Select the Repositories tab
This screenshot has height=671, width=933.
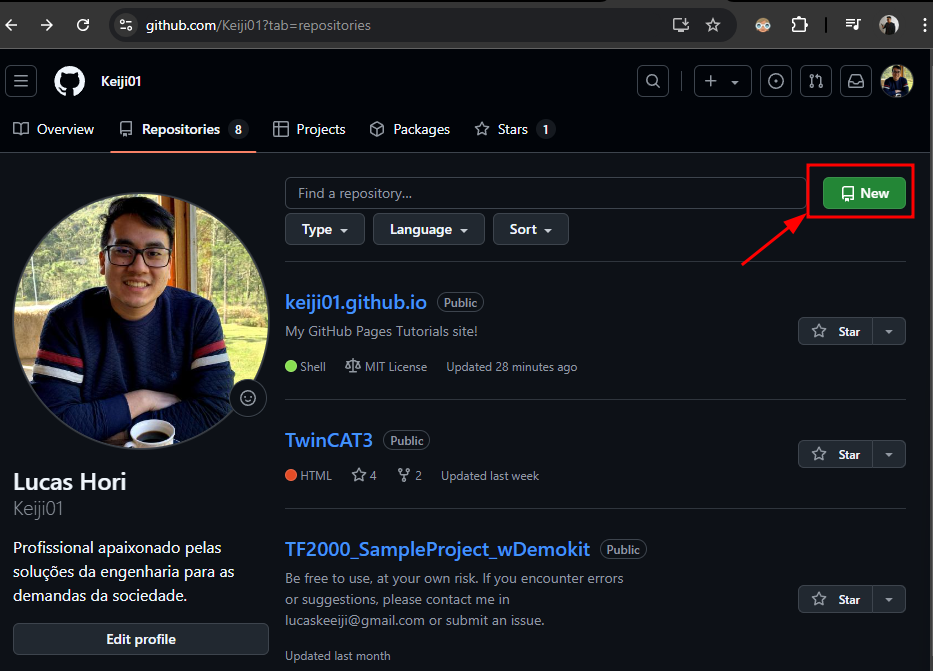point(183,129)
